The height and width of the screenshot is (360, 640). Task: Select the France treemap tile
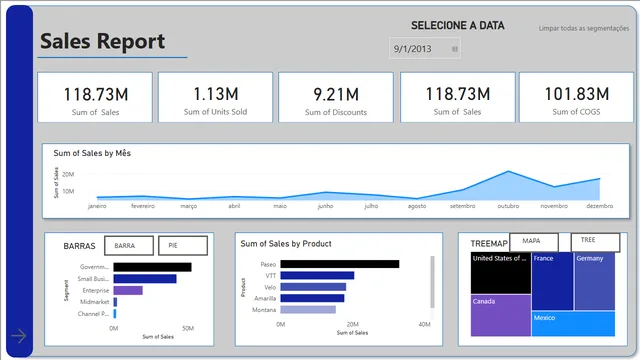point(553,281)
